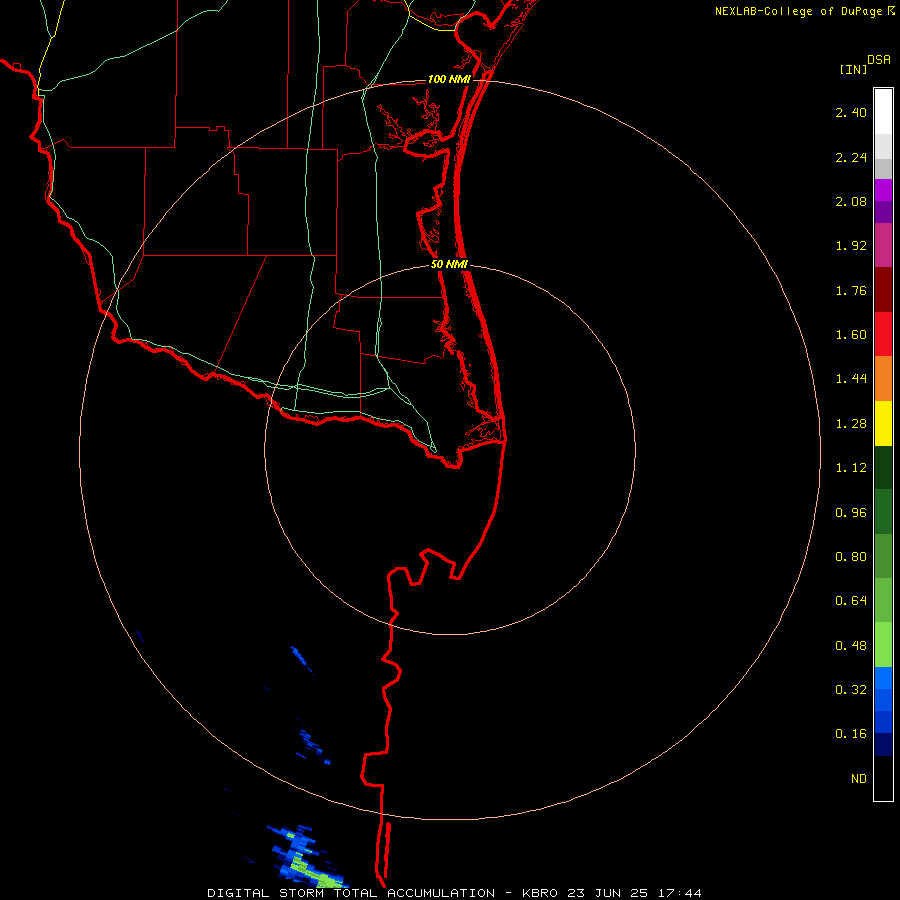
Task: Click the DSA product label
Action: [879, 60]
